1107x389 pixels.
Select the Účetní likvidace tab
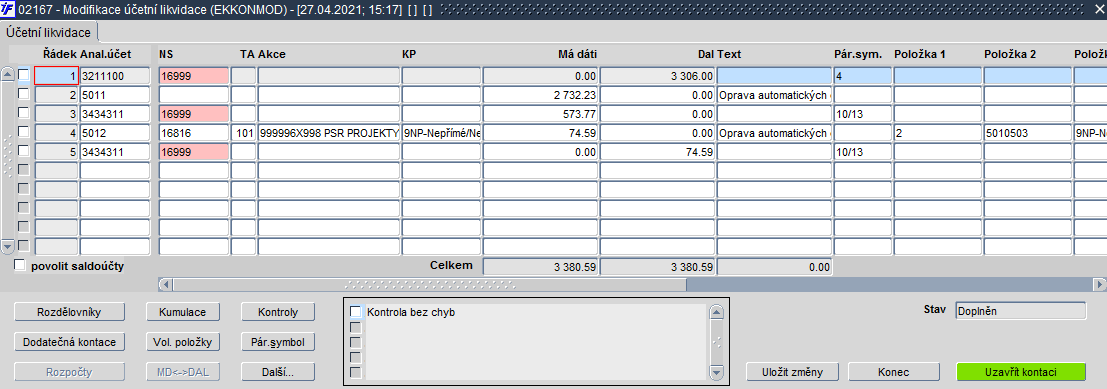coord(49,33)
